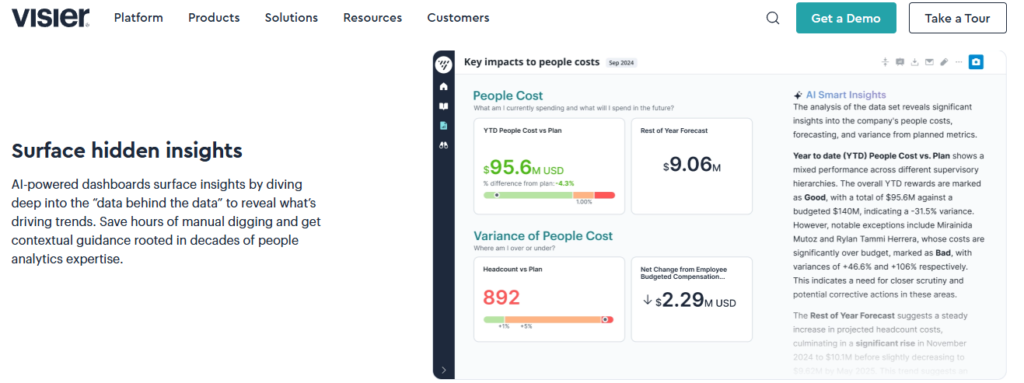
Task: Open the site search magnifier icon
Action: pyautogui.click(x=773, y=18)
